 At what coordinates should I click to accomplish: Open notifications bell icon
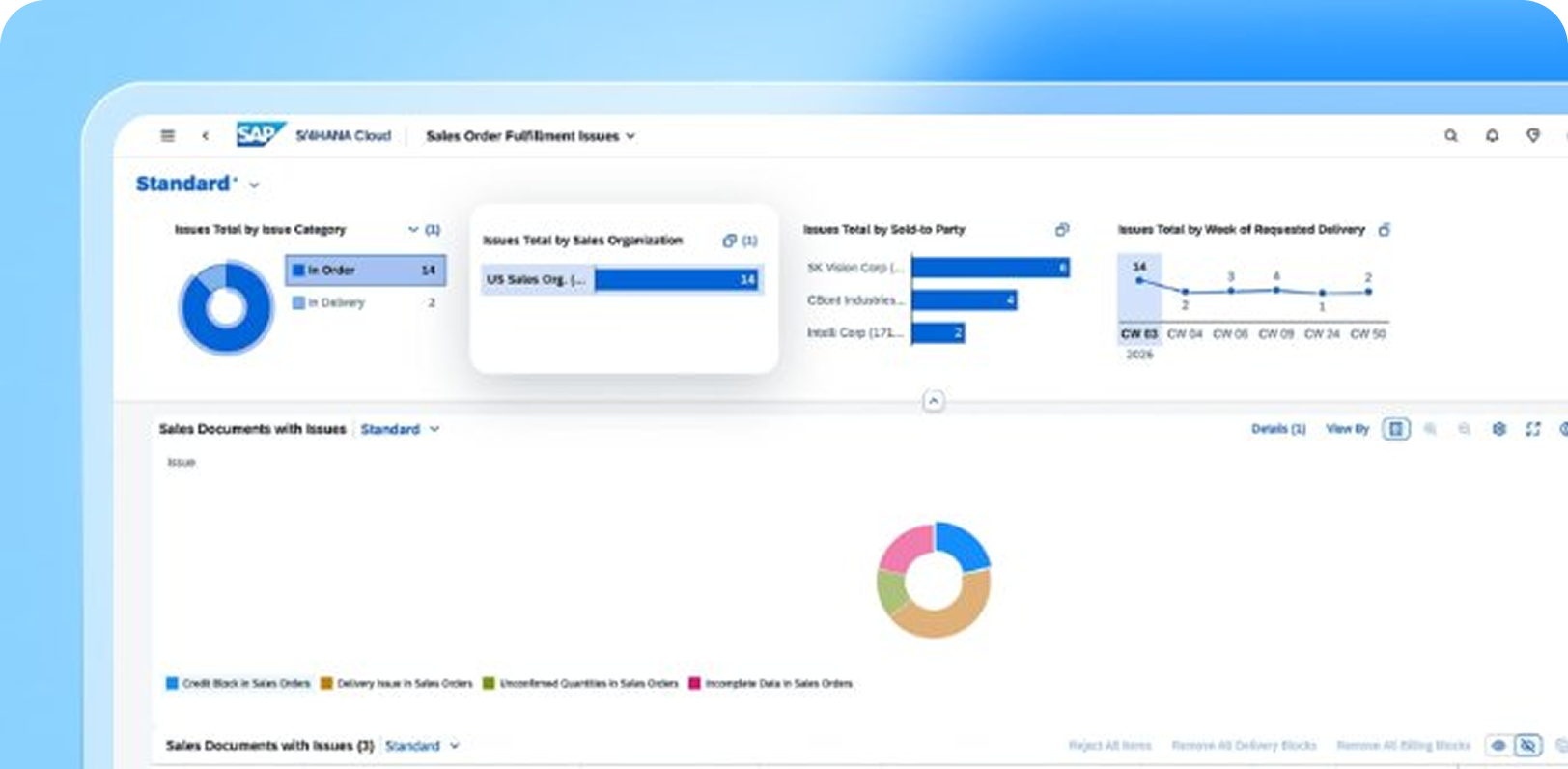pyautogui.click(x=1492, y=136)
